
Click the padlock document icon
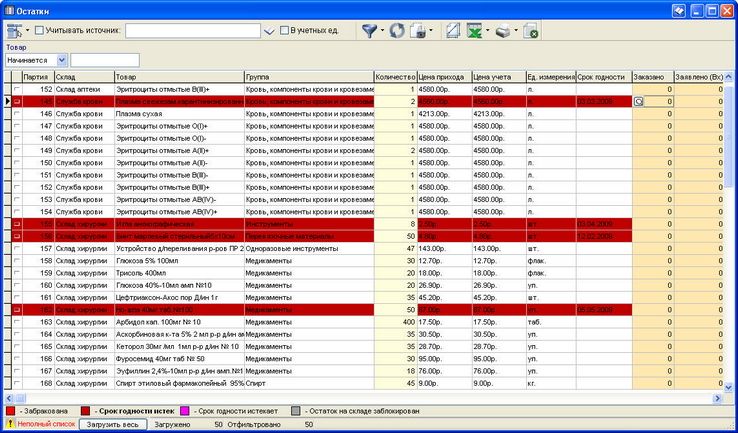417,31
